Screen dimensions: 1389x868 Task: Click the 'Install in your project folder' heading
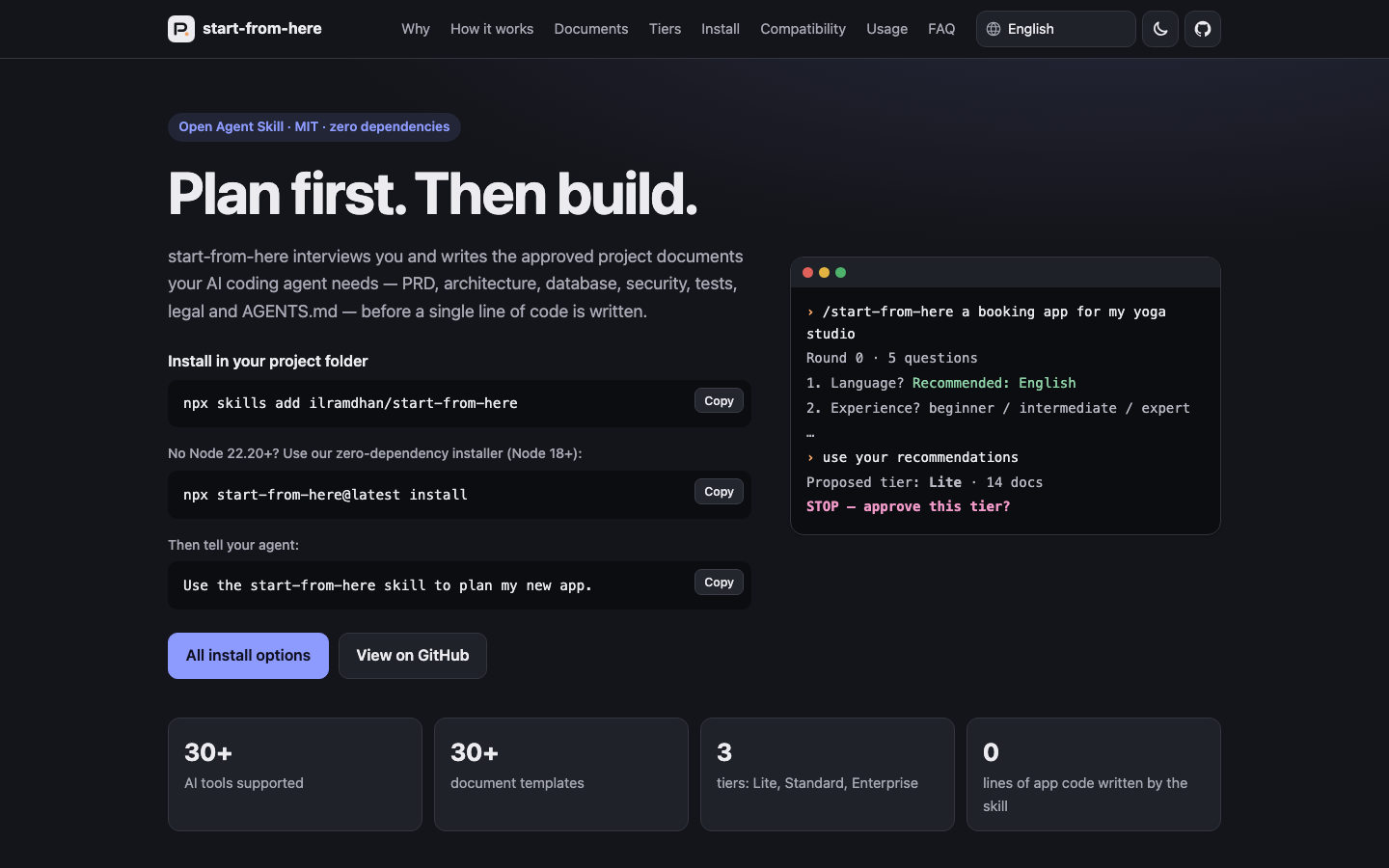click(268, 361)
